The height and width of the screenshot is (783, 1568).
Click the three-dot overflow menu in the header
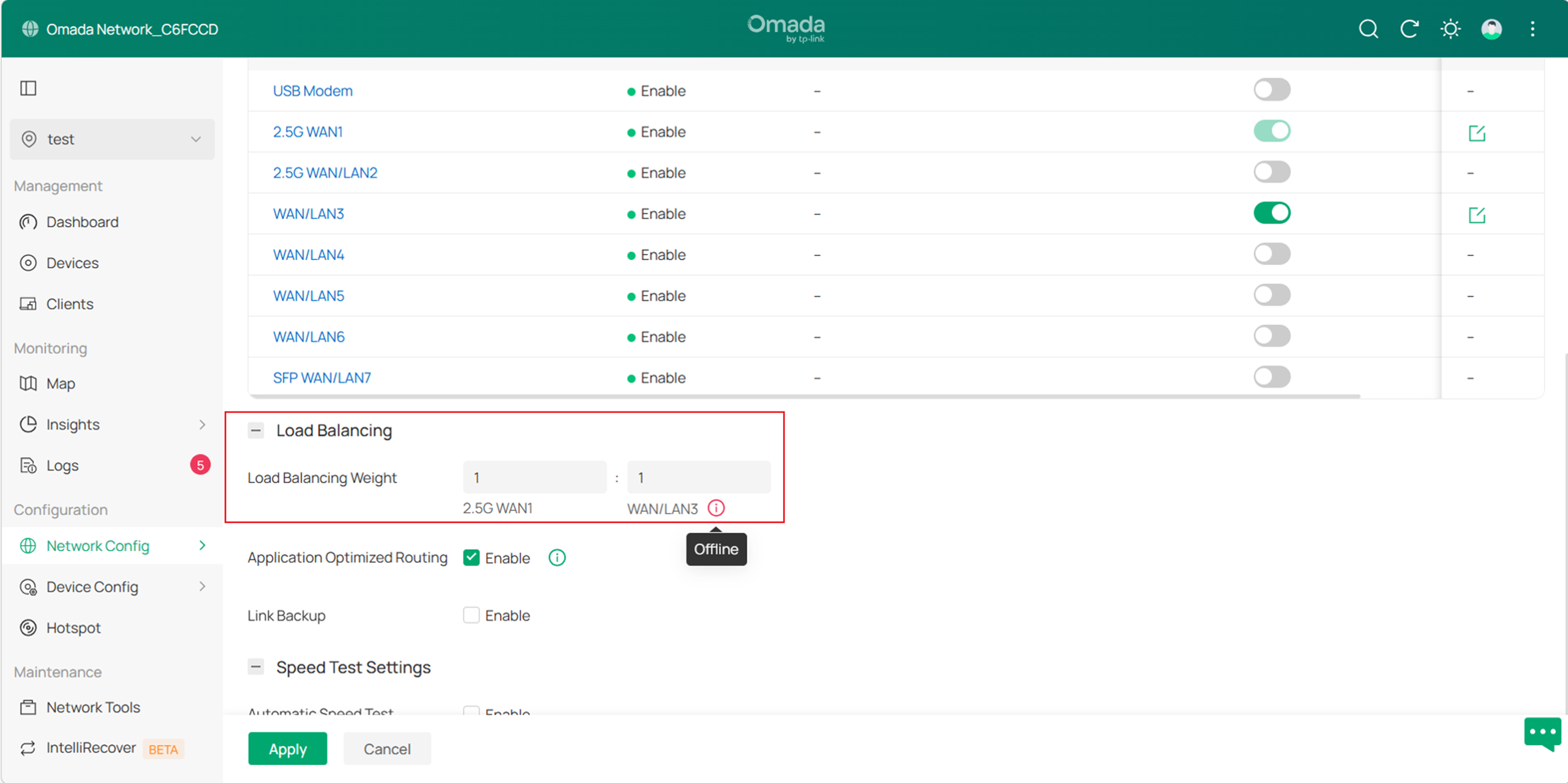click(x=1533, y=28)
